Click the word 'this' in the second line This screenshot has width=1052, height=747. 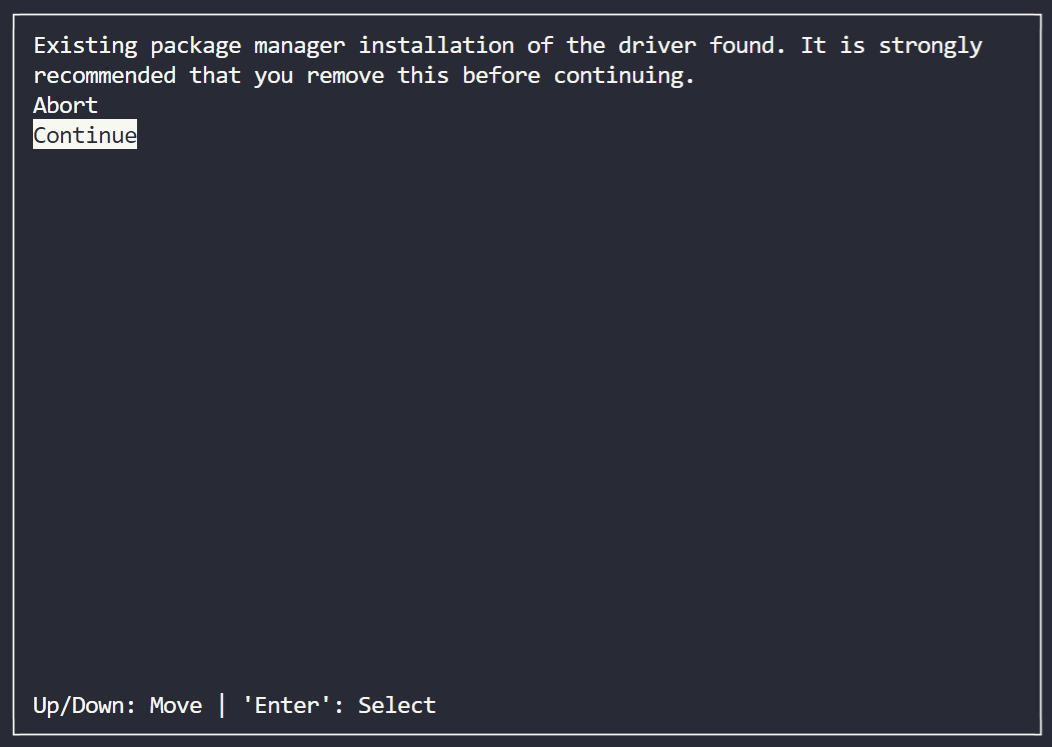tap(423, 75)
